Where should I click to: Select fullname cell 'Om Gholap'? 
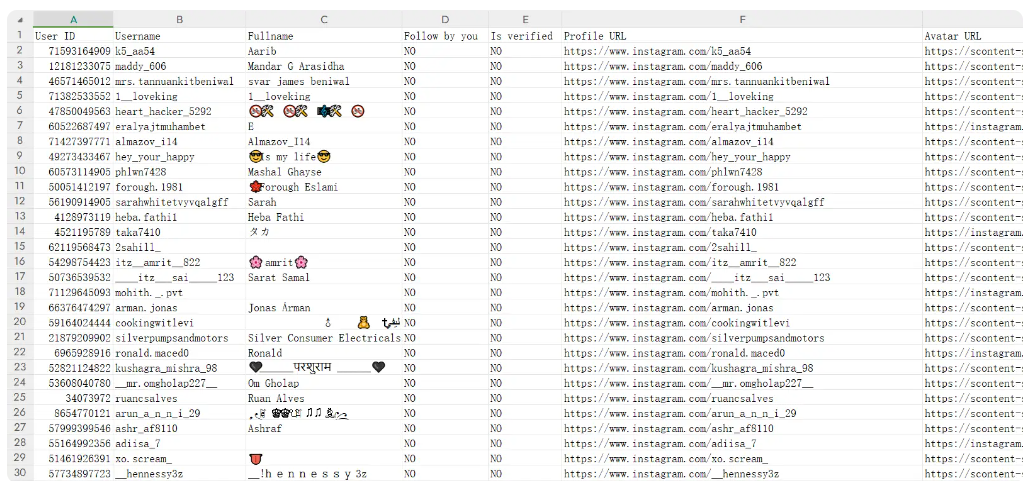point(324,383)
